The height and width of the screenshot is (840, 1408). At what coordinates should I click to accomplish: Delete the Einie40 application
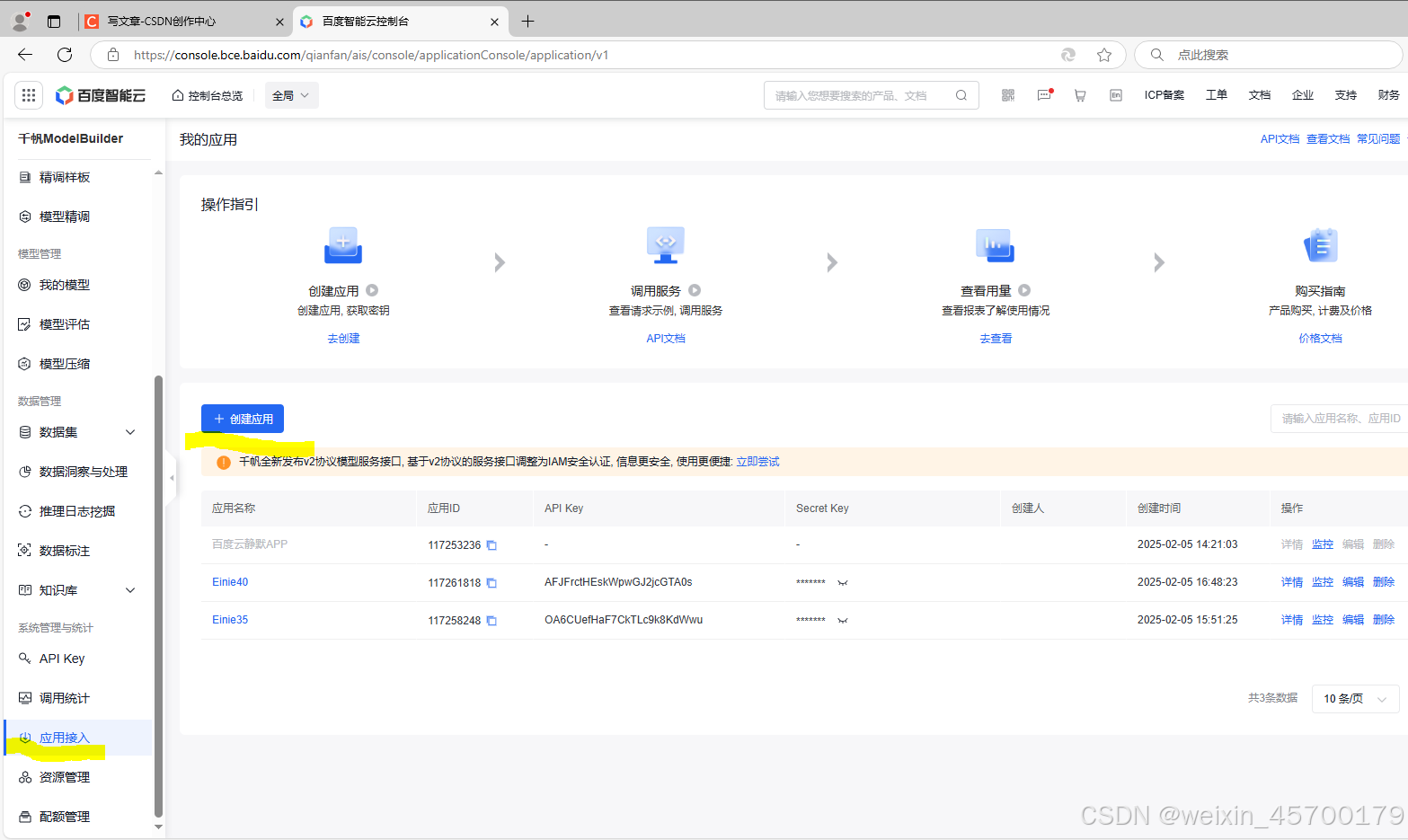pos(1384,582)
